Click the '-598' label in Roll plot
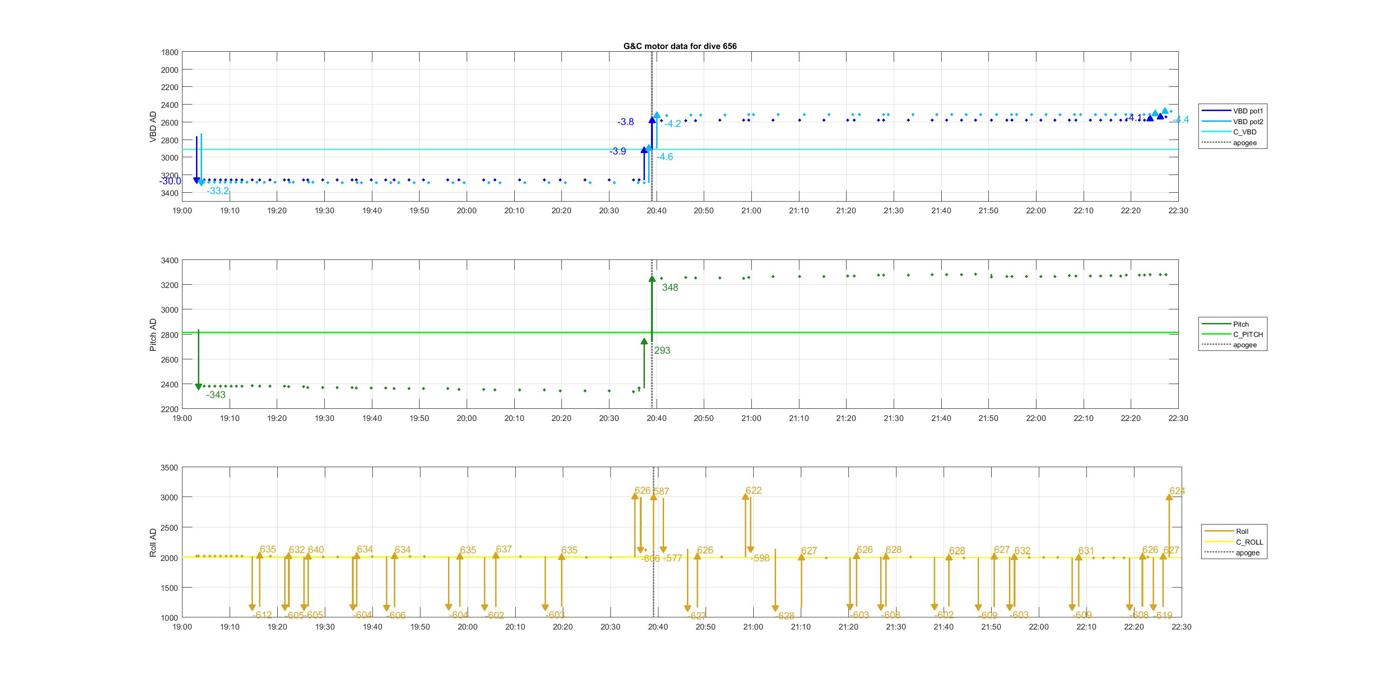The height and width of the screenshot is (693, 1400). [x=760, y=559]
